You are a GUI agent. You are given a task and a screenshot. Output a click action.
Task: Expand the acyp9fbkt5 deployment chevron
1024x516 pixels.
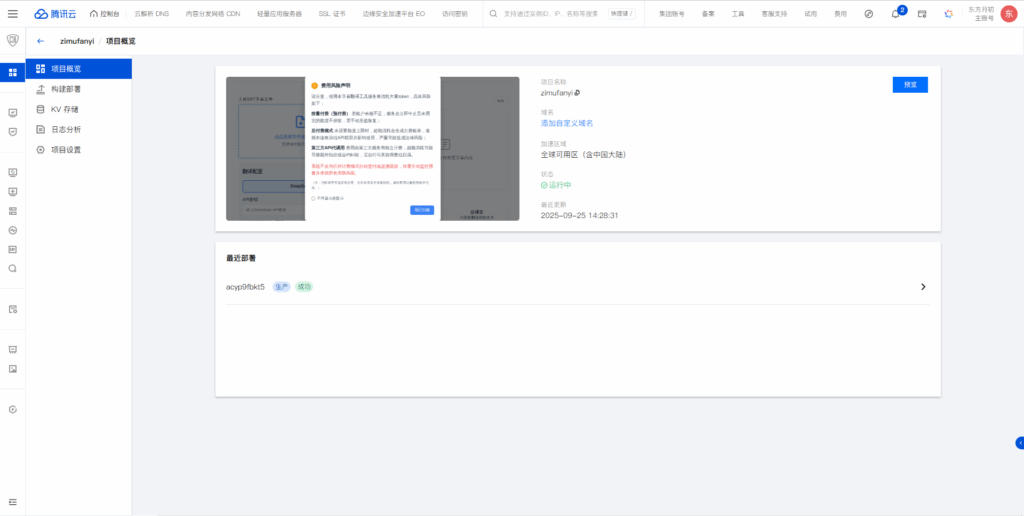tap(923, 287)
